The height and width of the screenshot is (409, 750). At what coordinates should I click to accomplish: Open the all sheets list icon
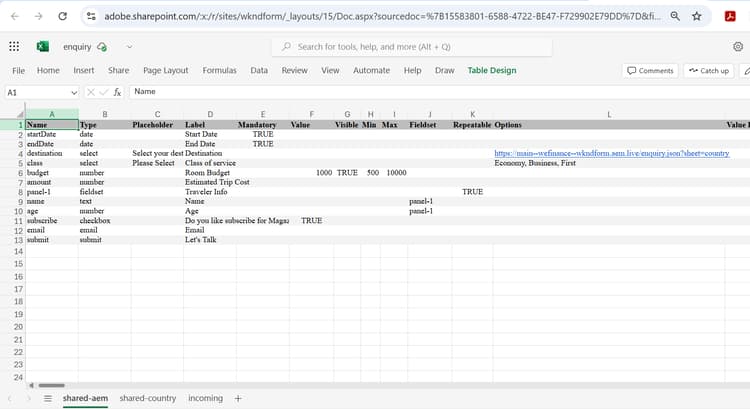pos(47,398)
